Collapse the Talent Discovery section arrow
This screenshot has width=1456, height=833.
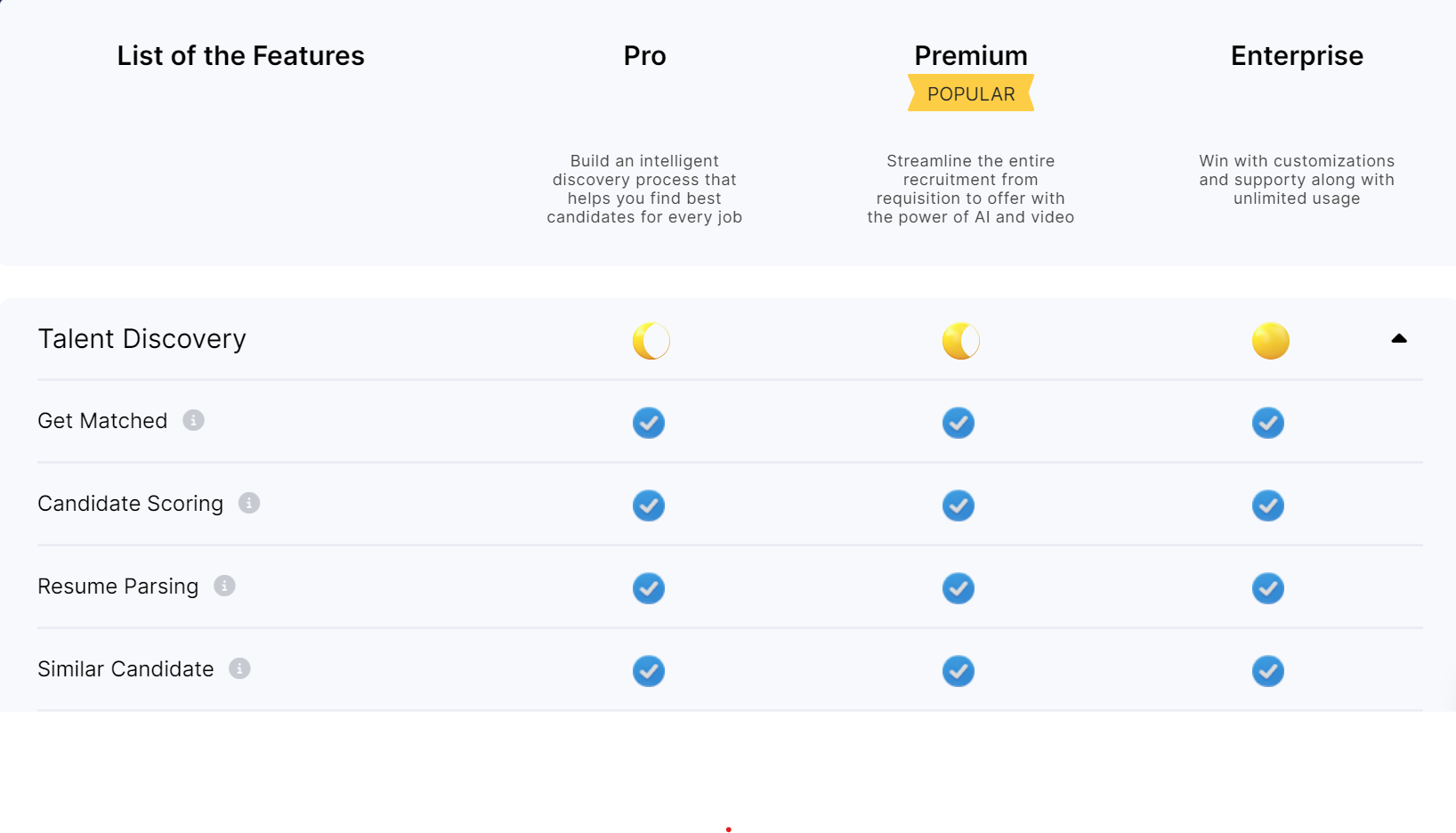1399,338
